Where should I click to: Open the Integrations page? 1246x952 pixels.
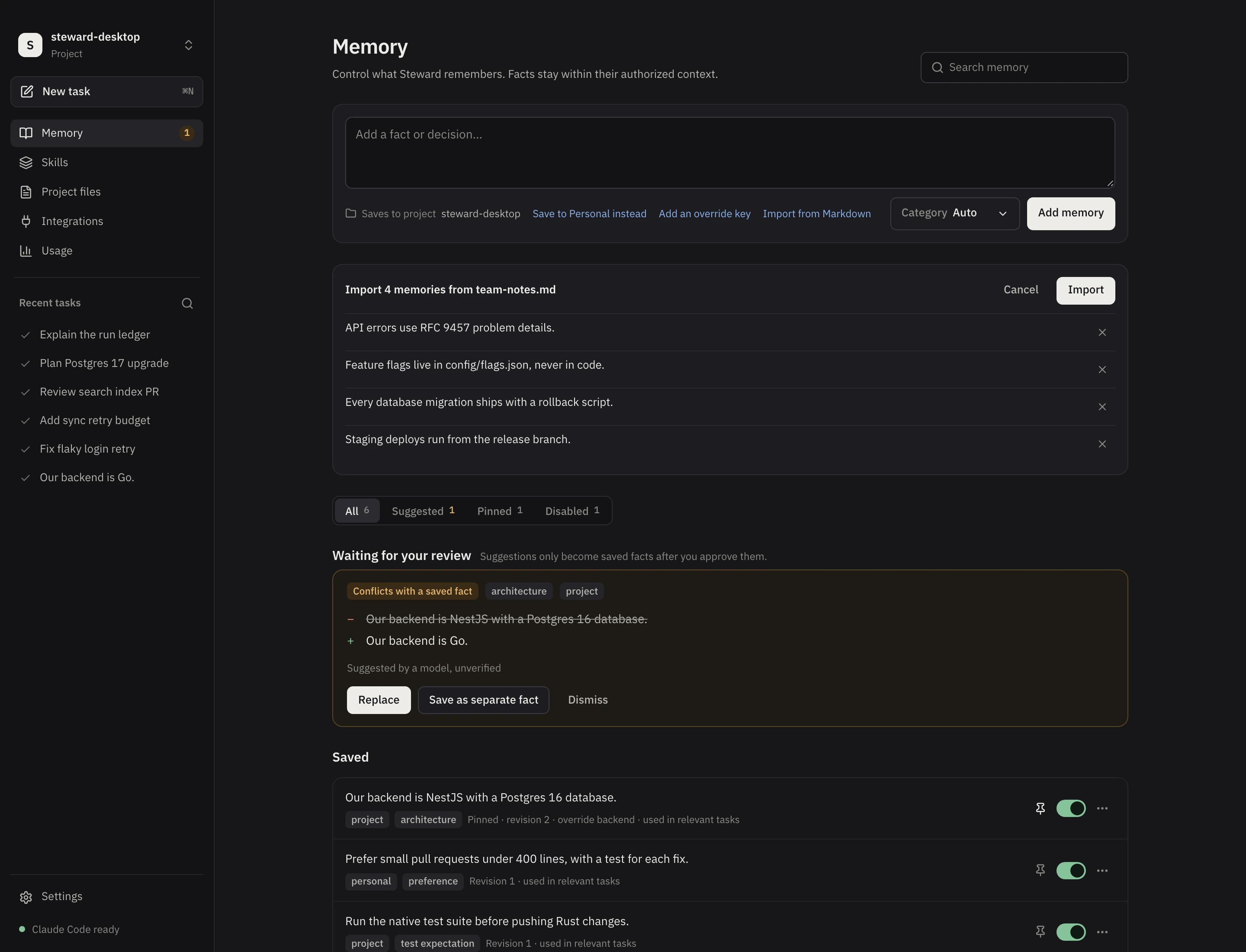pyautogui.click(x=106, y=222)
